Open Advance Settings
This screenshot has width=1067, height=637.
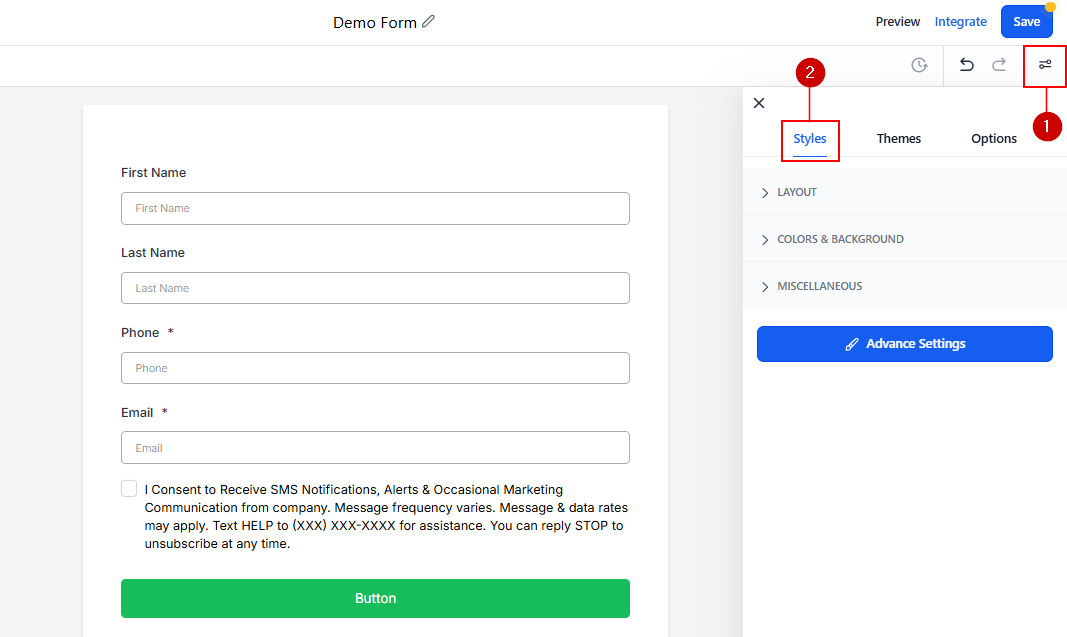904,344
